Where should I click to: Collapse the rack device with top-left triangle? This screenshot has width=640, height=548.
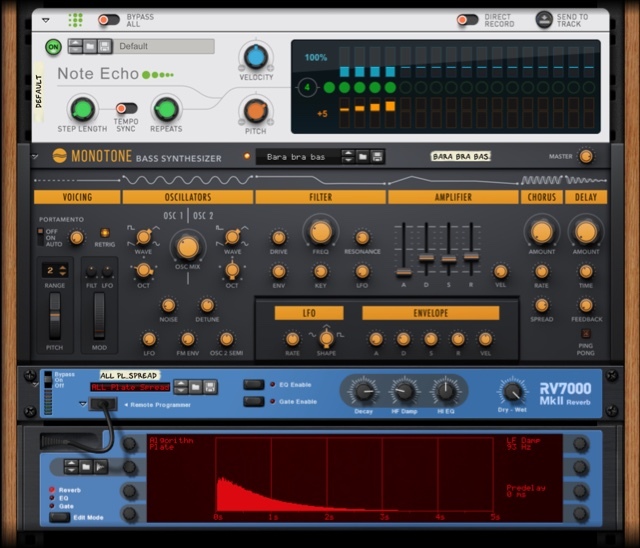pyautogui.click(x=45, y=19)
